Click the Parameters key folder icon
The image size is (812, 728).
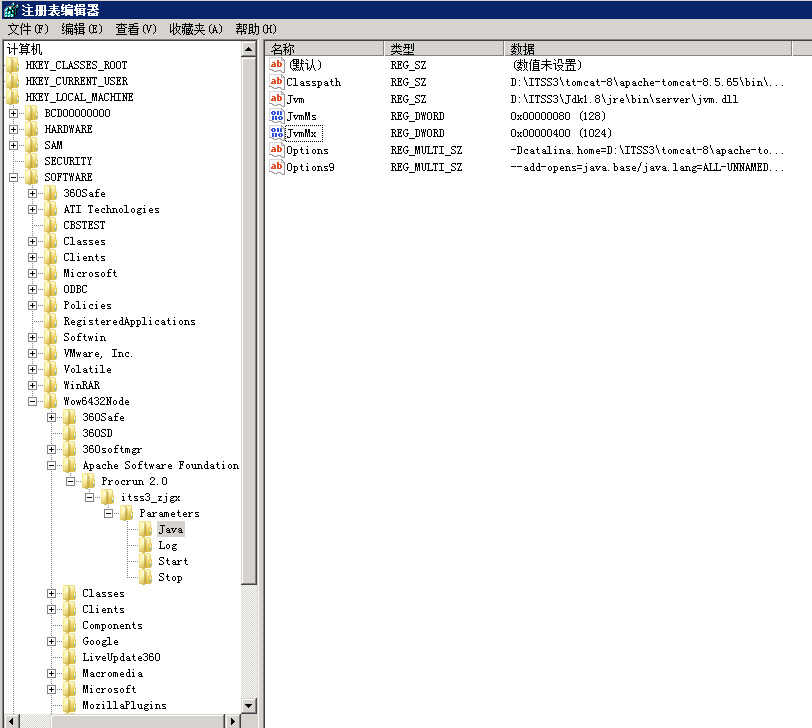[126, 513]
